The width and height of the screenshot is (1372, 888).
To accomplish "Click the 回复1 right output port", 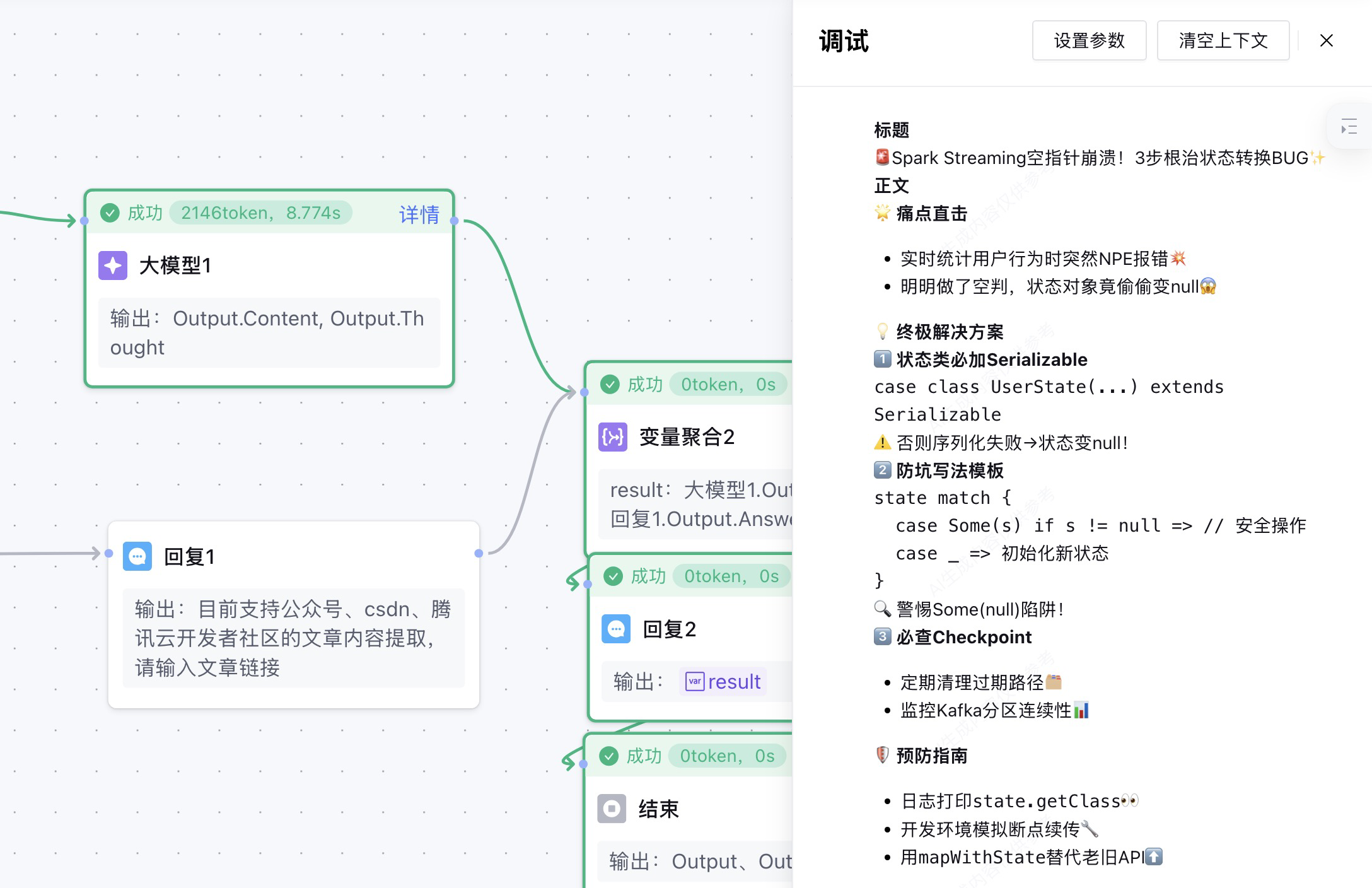I will [479, 553].
